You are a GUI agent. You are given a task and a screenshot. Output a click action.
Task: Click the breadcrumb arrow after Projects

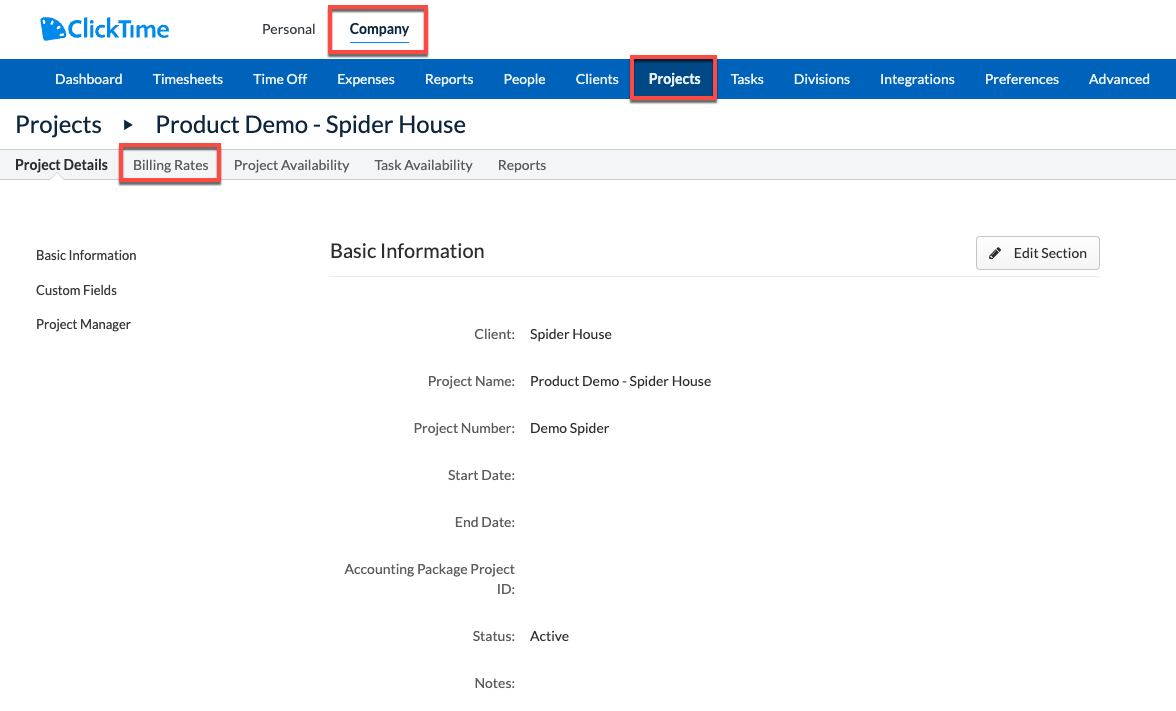128,124
